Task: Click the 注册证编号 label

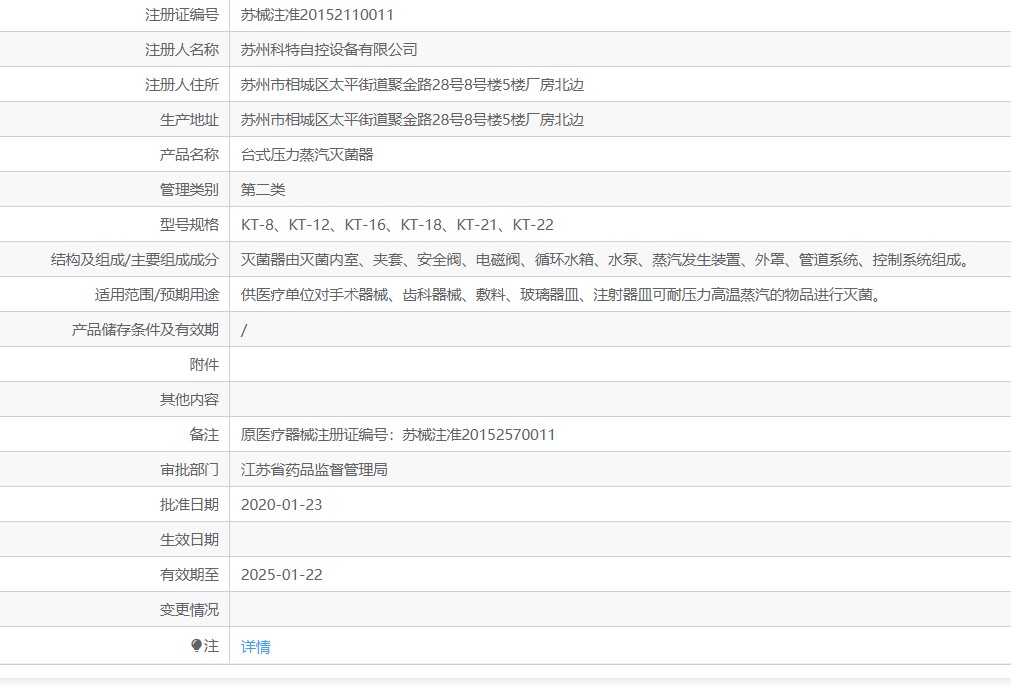Action: coord(182,15)
